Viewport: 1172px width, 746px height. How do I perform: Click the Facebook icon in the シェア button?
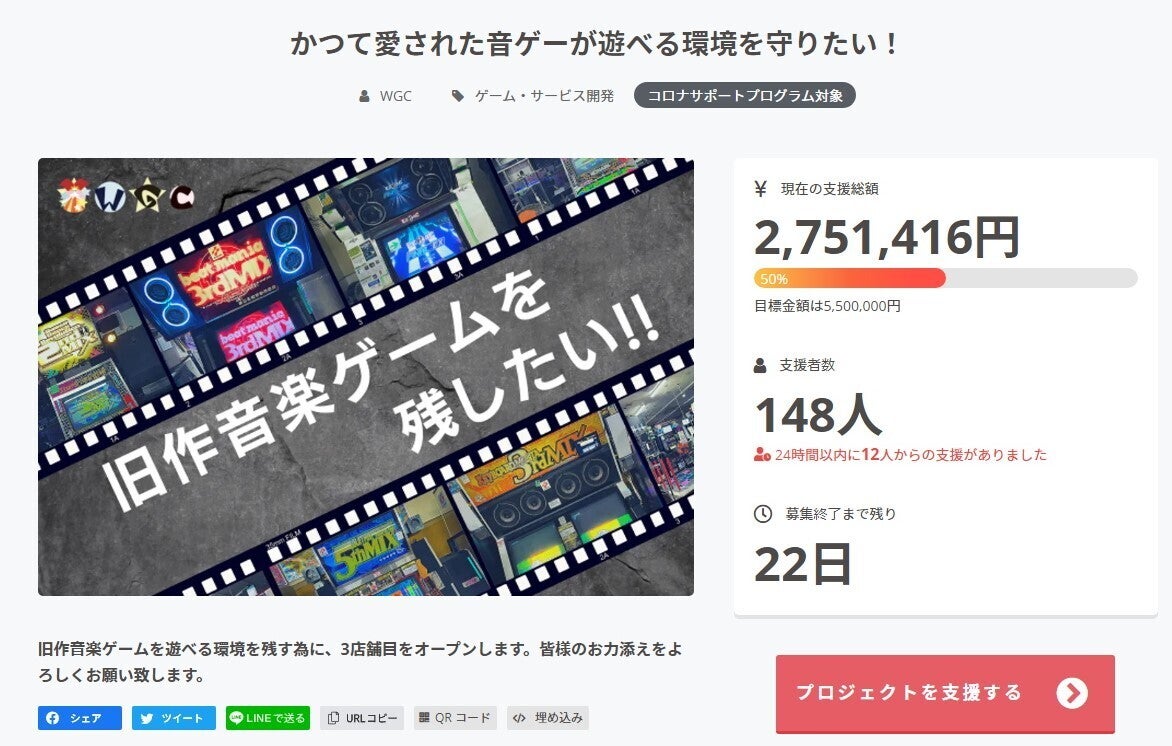pos(52,718)
